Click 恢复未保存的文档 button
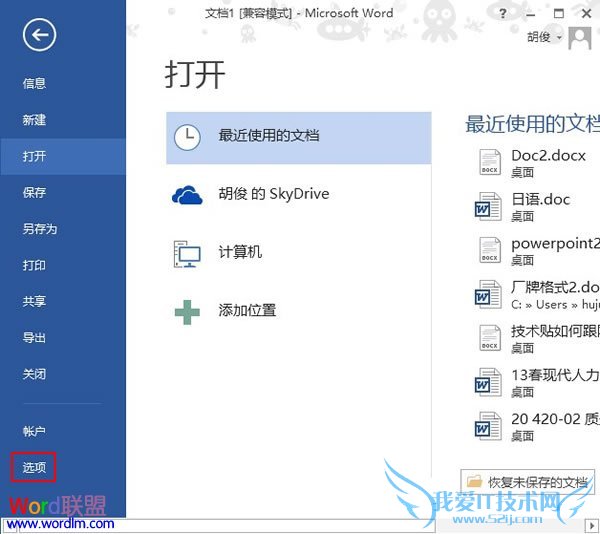 pyautogui.click(x=528, y=482)
